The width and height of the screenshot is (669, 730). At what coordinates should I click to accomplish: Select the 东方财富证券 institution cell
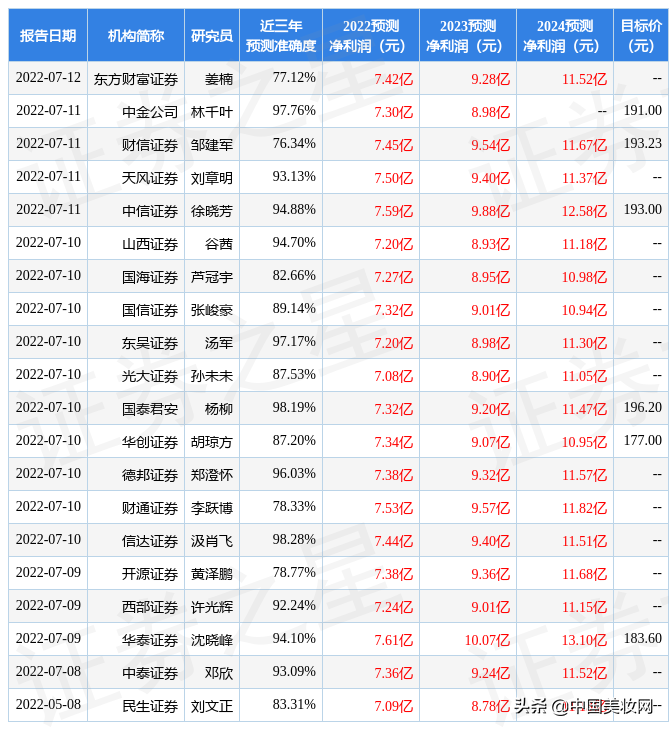136,79
